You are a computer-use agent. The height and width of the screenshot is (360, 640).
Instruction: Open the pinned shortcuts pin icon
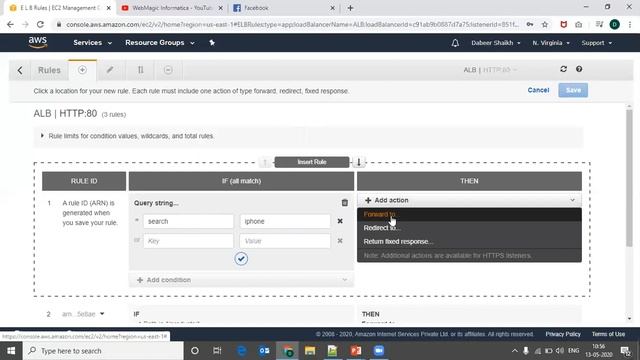click(212, 42)
